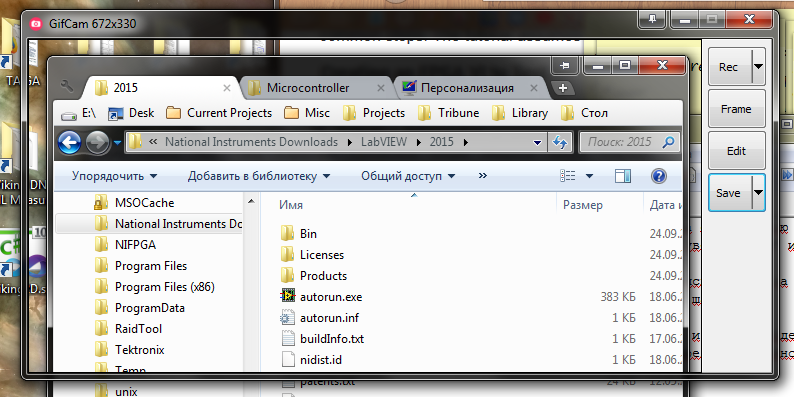The height and width of the screenshot is (397, 794).
Task: Open the Стол bookmark folder
Action: pos(584,113)
